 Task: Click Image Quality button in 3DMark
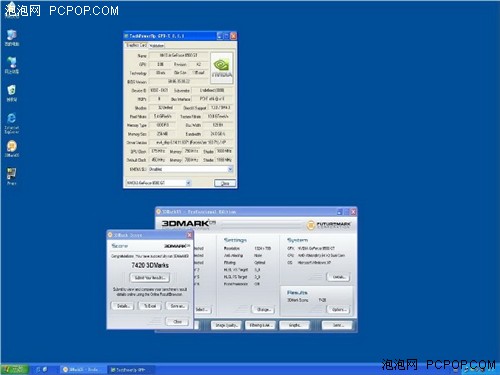coord(226,325)
